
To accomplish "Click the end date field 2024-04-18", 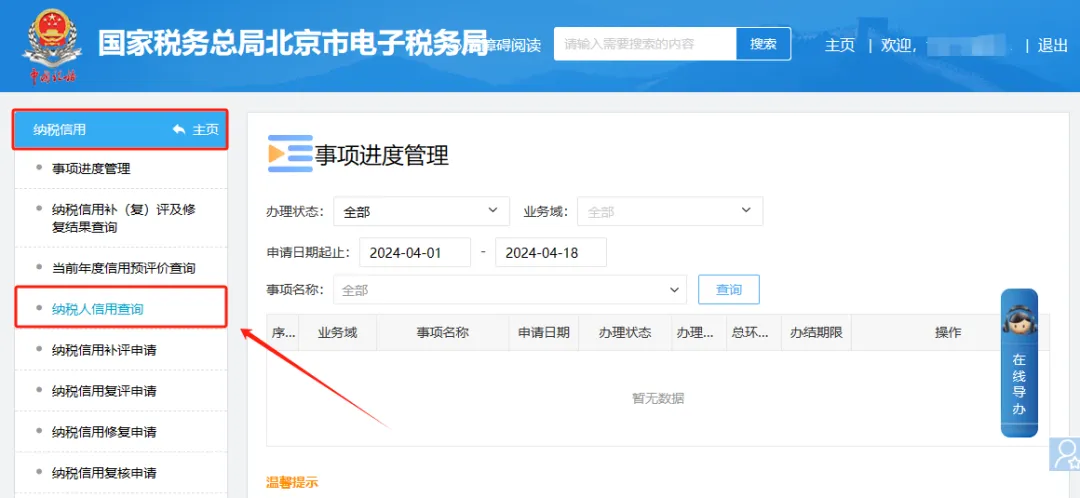I will coord(551,252).
